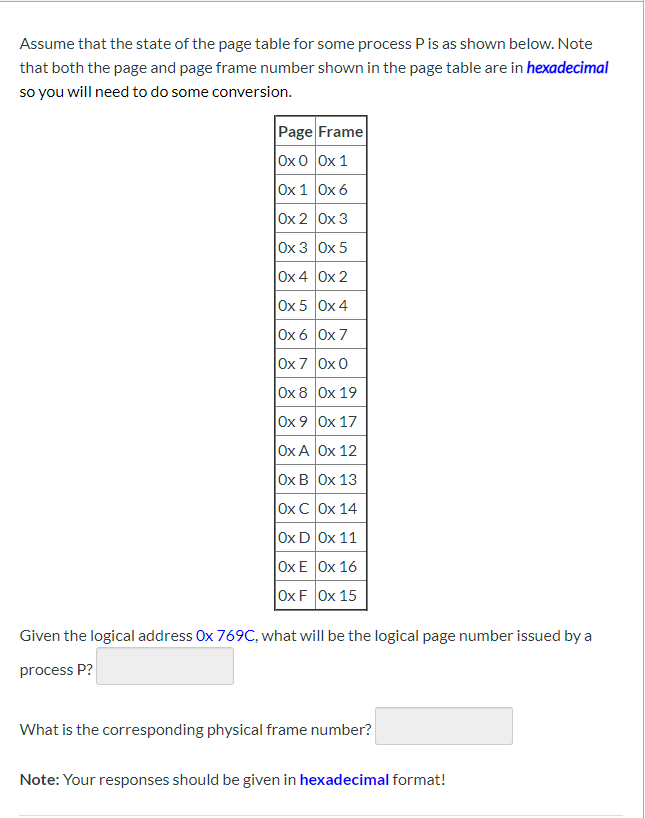Click the page 0x A table cell
645x818 pixels.
[x=293, y=450]
